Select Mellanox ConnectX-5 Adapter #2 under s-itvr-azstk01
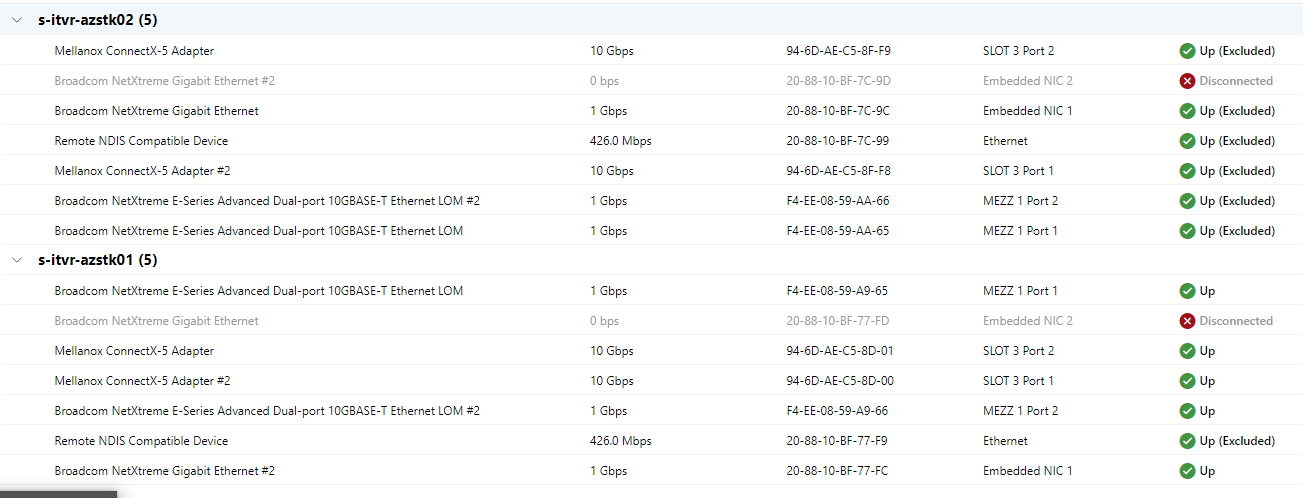The height and width of the screenshot is (498, 1303). coord(142,381)
